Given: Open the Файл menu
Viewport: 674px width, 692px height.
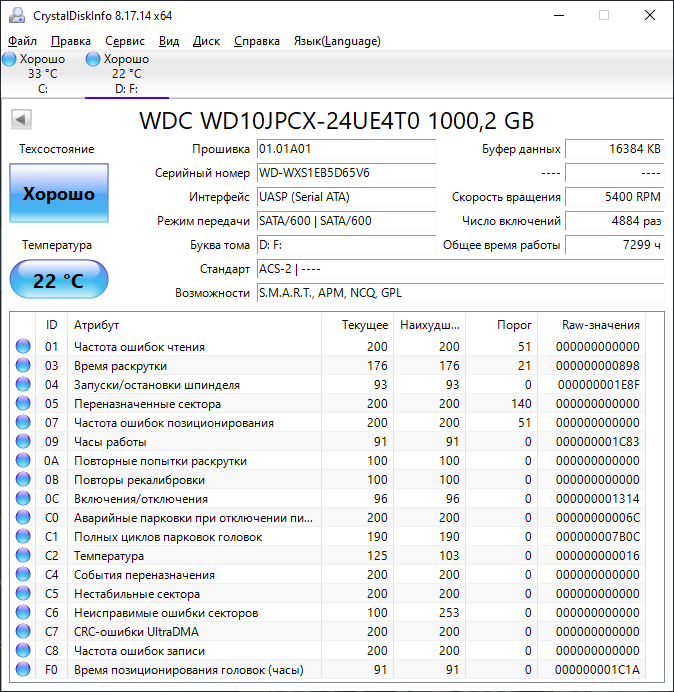Looking at the screenshot, I should pos(22,41).
